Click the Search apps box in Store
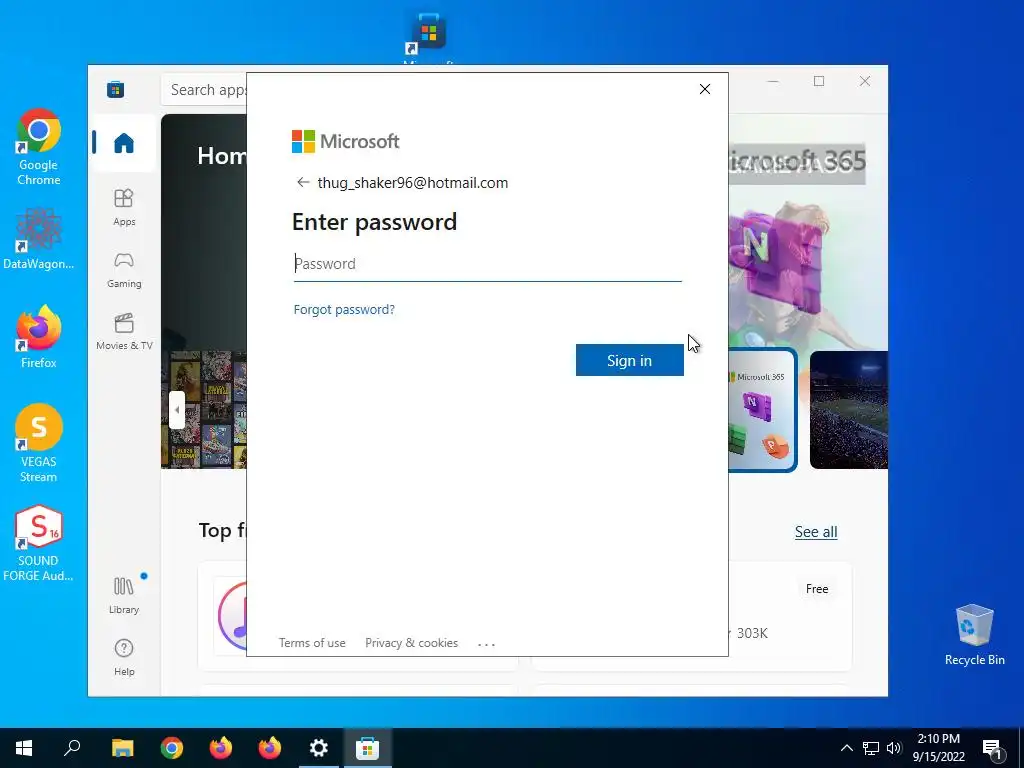1024x768 pixels. [204, 89]
